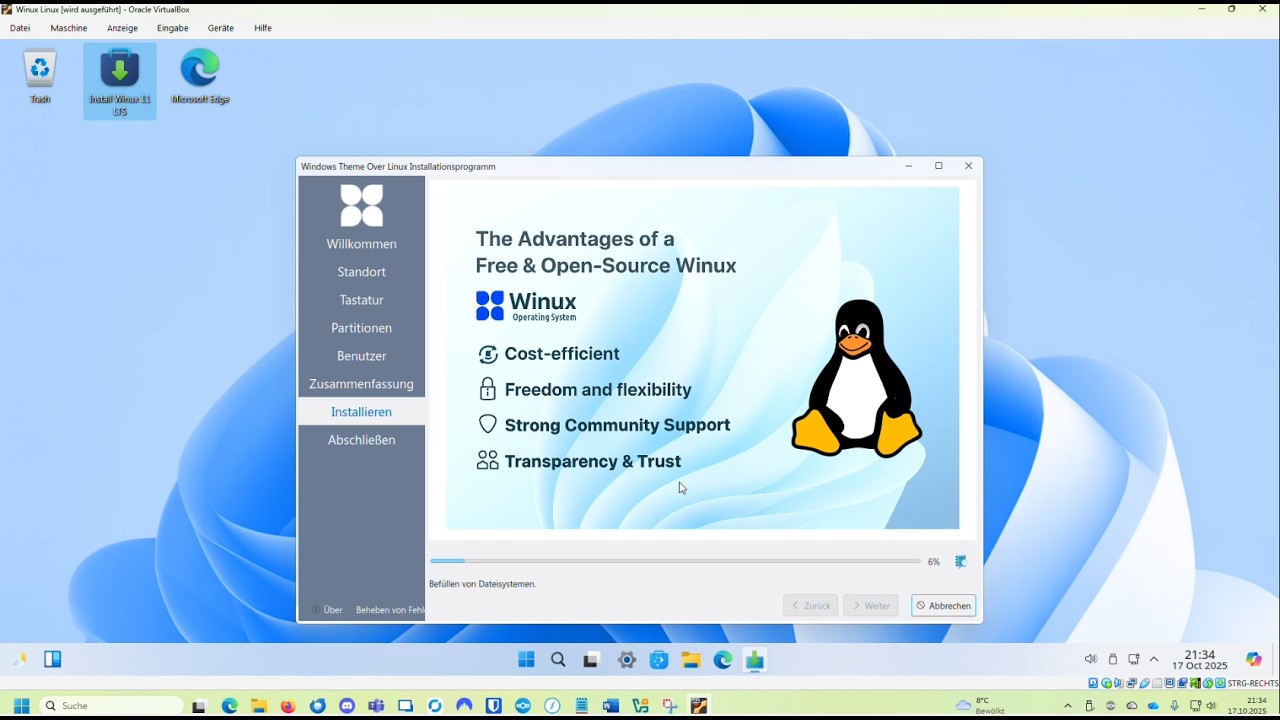Image resolution: width=1280 pixels, height=720 pixels.
Task: Click the Winux advantages slideshow image
Action: [x=702, y=357]
